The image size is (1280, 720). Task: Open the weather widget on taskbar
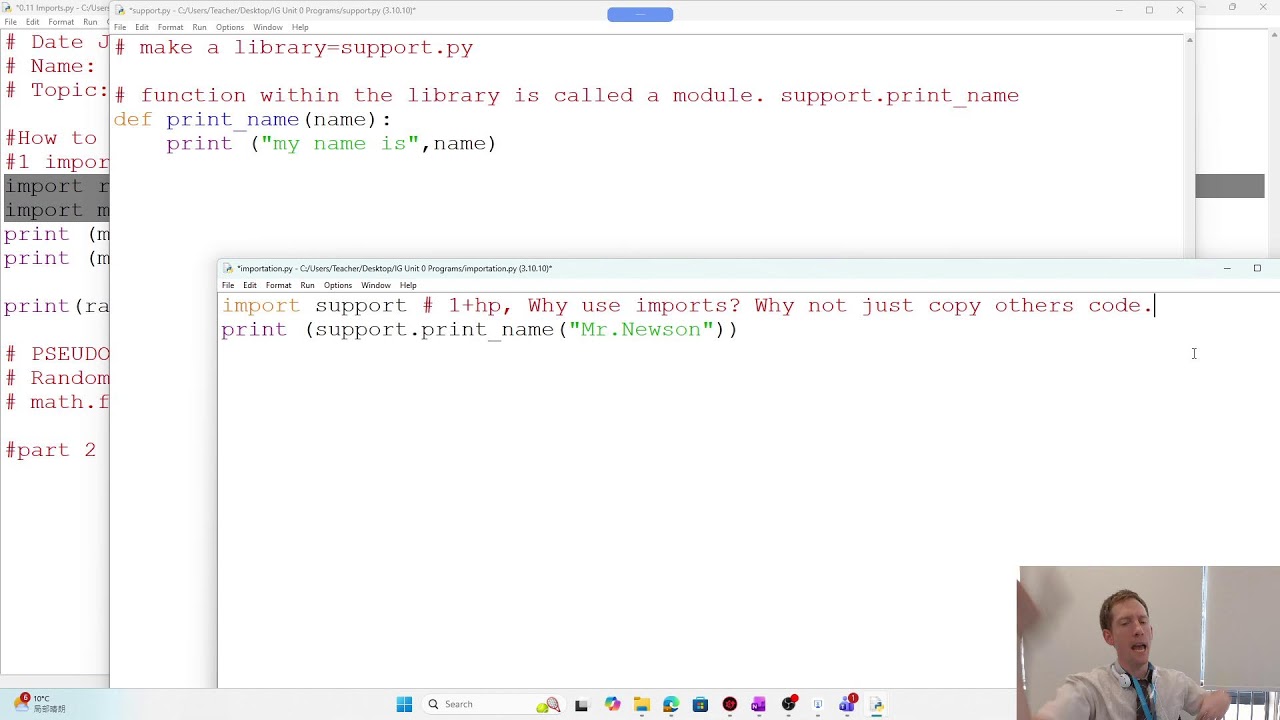click(40, 703)
